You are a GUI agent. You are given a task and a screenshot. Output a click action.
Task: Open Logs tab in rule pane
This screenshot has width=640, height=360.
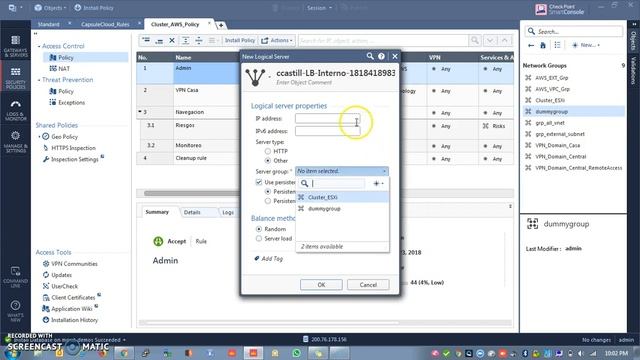click(x=228, y=212)
